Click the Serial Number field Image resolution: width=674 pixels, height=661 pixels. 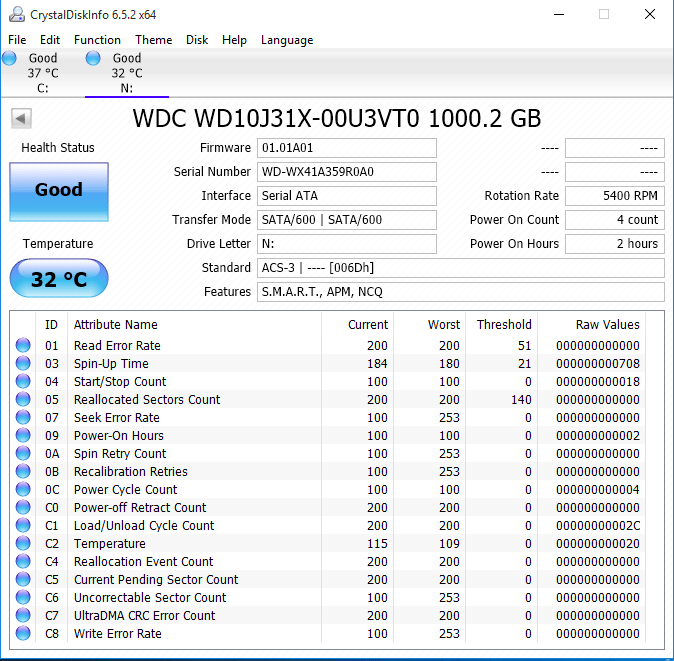[347, 172]
